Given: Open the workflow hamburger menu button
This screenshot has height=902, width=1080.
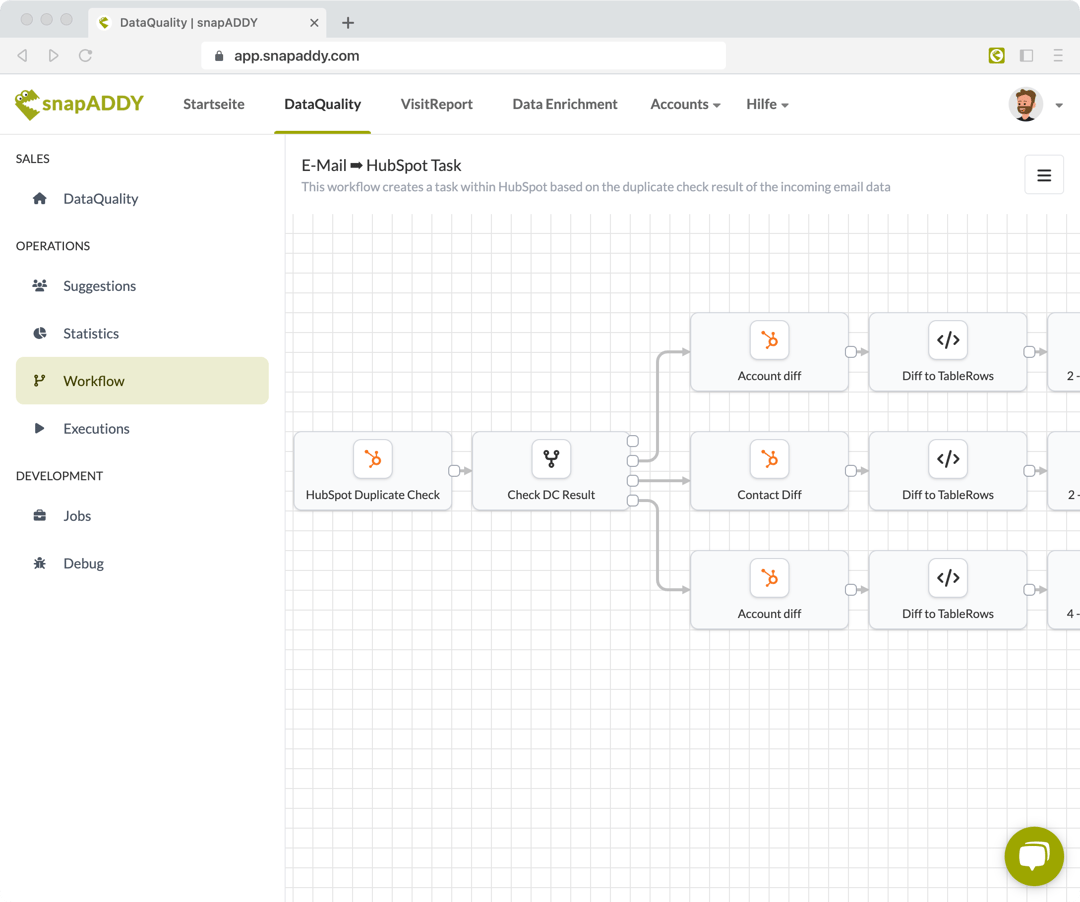Looking at the screenshot, I should click(1044, 174).
